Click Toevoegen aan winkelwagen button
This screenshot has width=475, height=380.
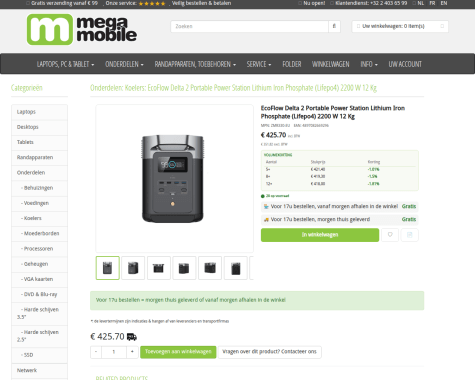pyautogui.click(x=178, y=352)
